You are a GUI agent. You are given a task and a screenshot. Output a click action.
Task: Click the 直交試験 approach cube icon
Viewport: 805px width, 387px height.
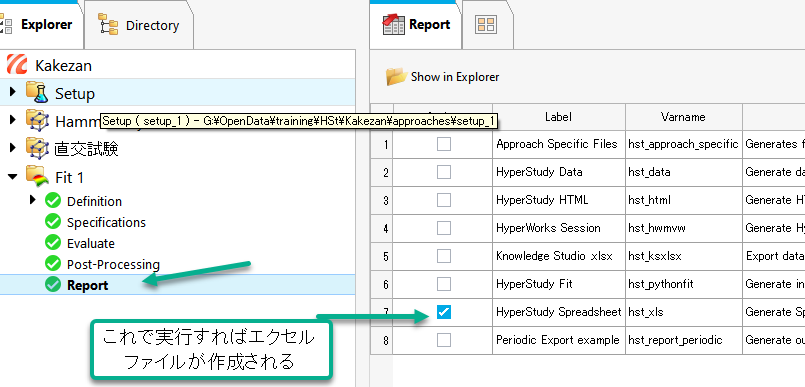tap(37, 148)
